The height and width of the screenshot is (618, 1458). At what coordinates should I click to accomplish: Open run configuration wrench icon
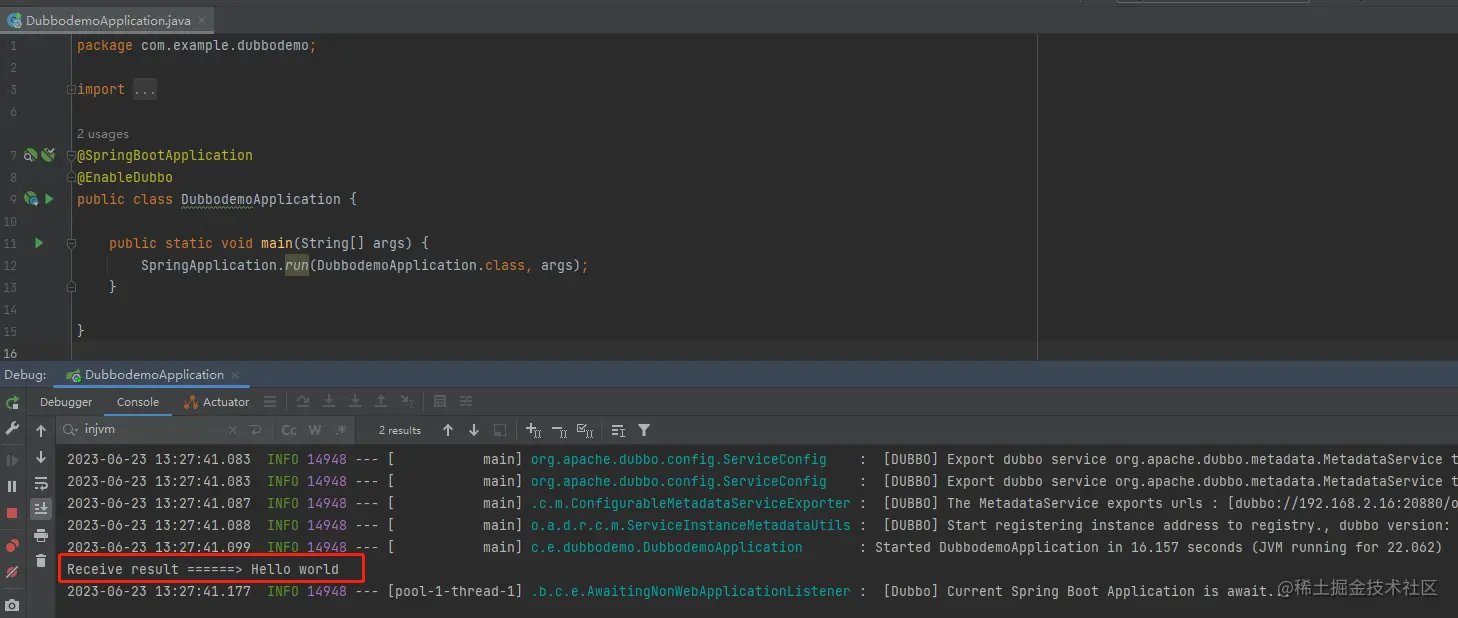(x=12, y=428)
